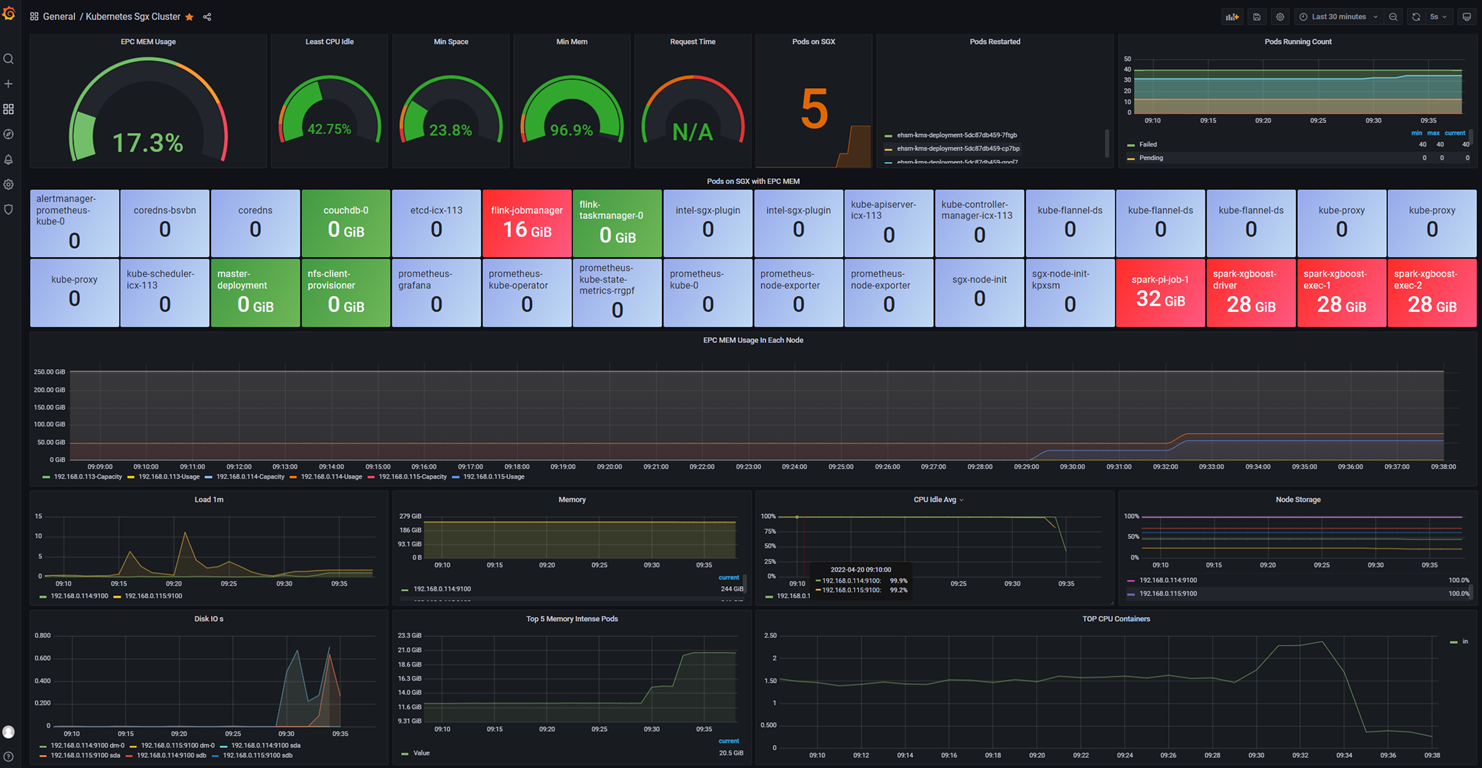This screenshot has height=768, width=1482.
Task: Open the Dashboards grid icon in sidebar
Action: 9,109
